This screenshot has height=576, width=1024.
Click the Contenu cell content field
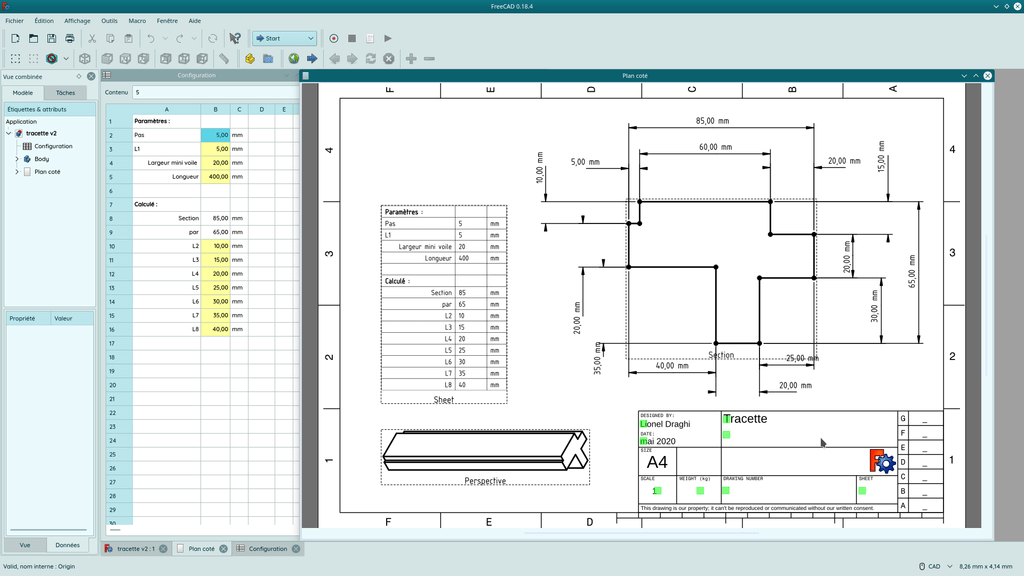point(216,92)
